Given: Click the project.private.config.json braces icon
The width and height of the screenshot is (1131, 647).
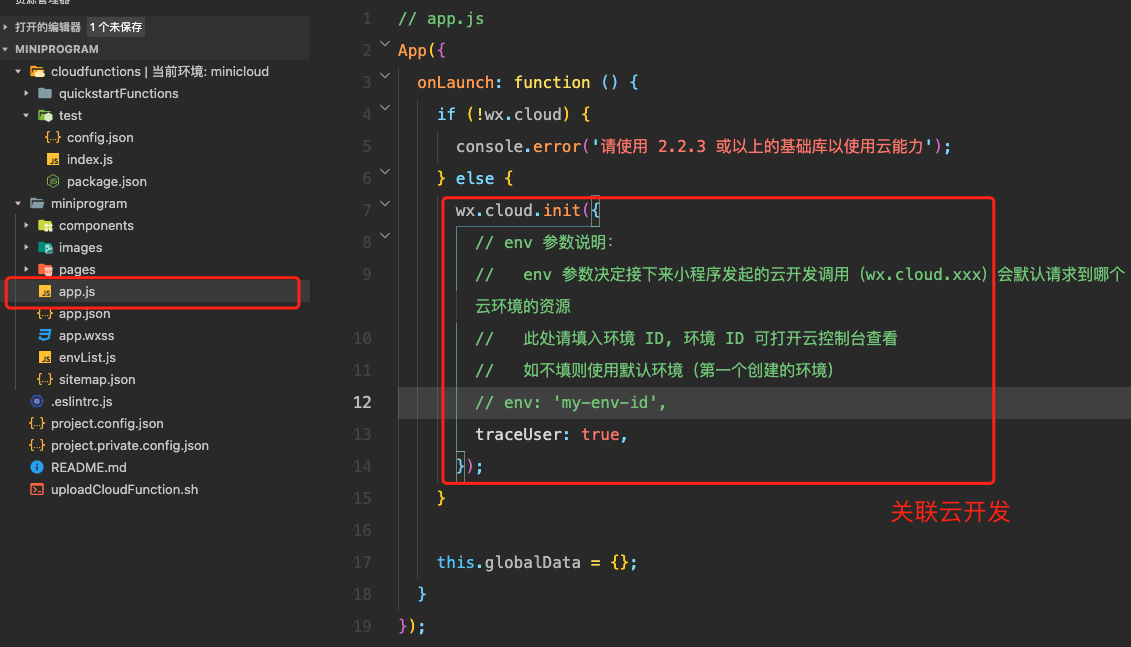Looking at the screenshot, I should pyautogui.click(x=37, y=445).
